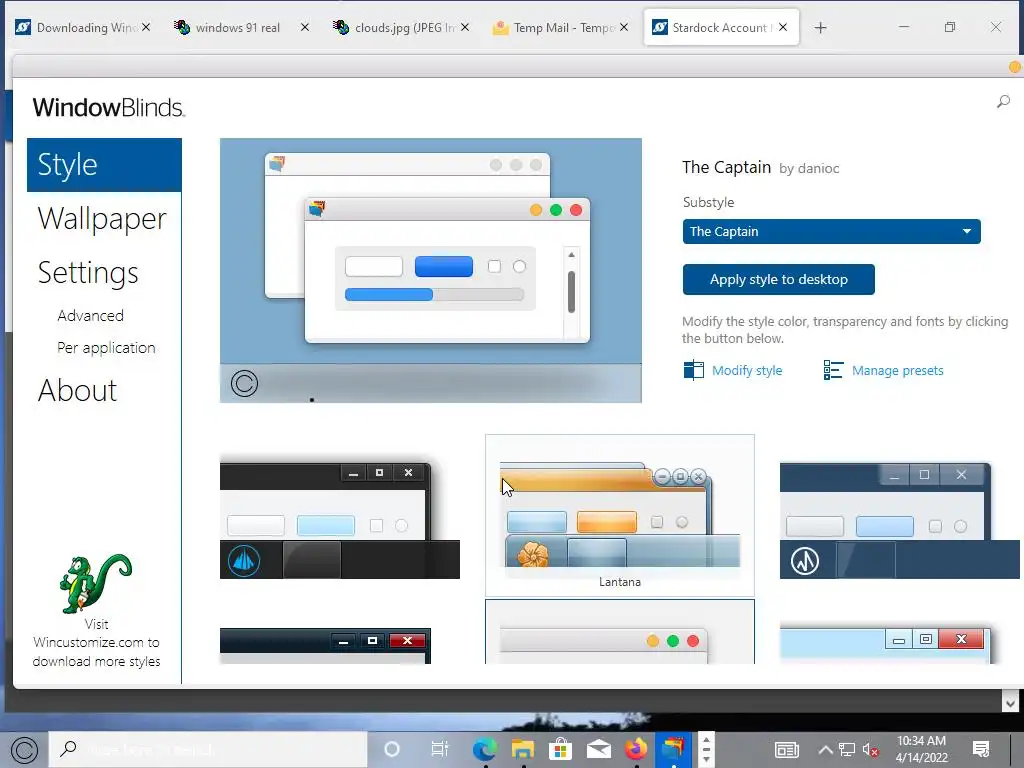Click the Wincustomize green lizard mascot
The image size is (1024, 768).
96,583
